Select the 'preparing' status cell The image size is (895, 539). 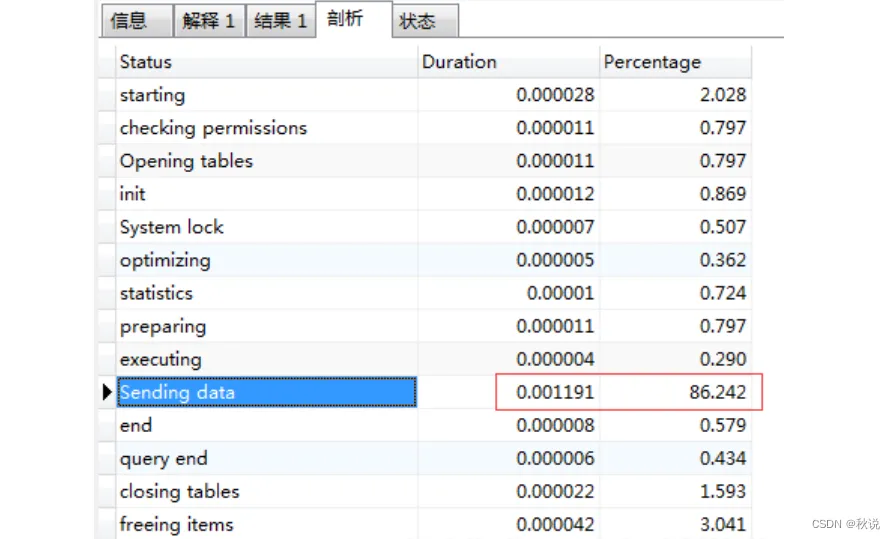pos(267,327)
